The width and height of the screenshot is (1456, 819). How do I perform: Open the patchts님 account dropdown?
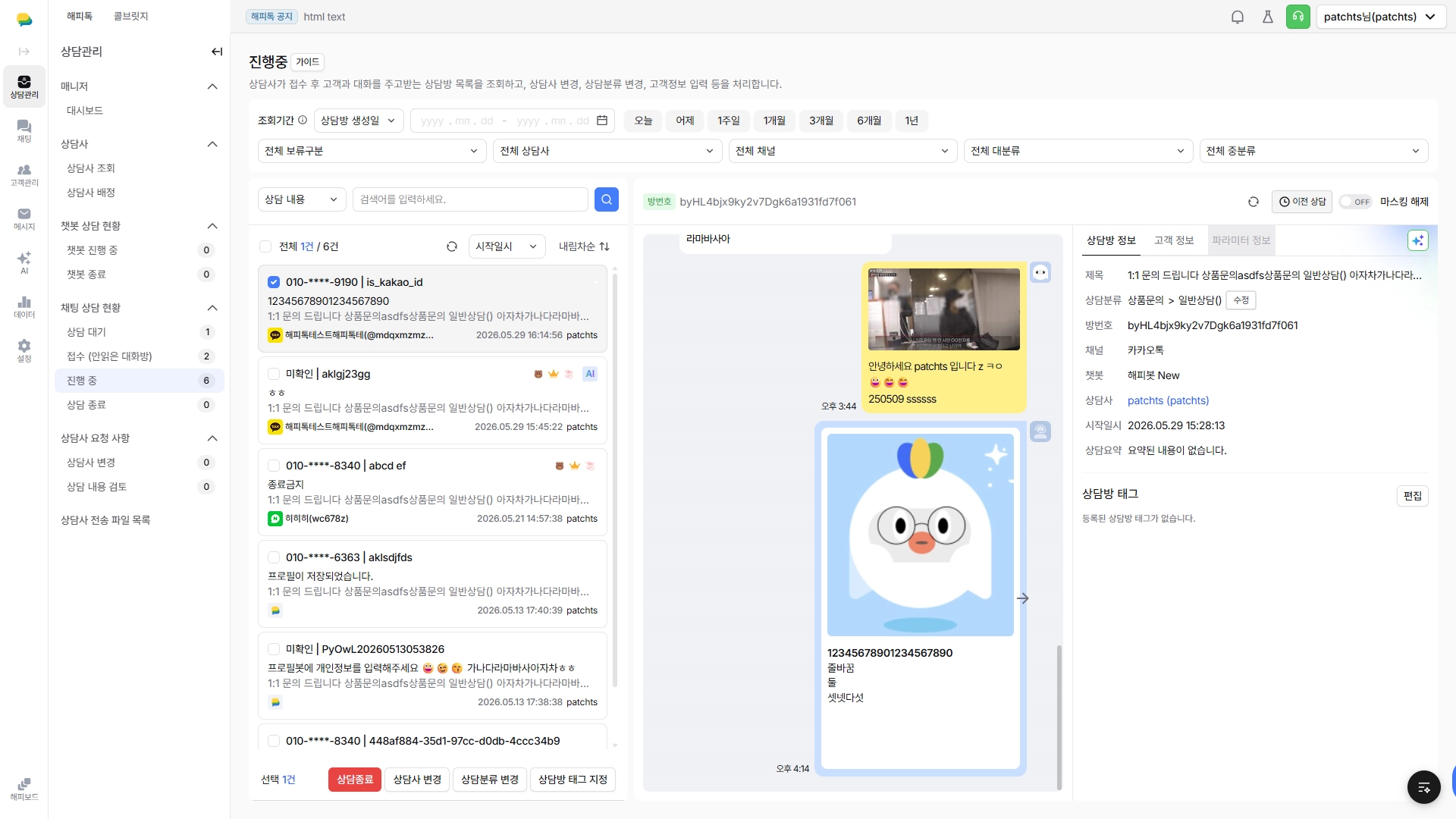[1380, 17]
